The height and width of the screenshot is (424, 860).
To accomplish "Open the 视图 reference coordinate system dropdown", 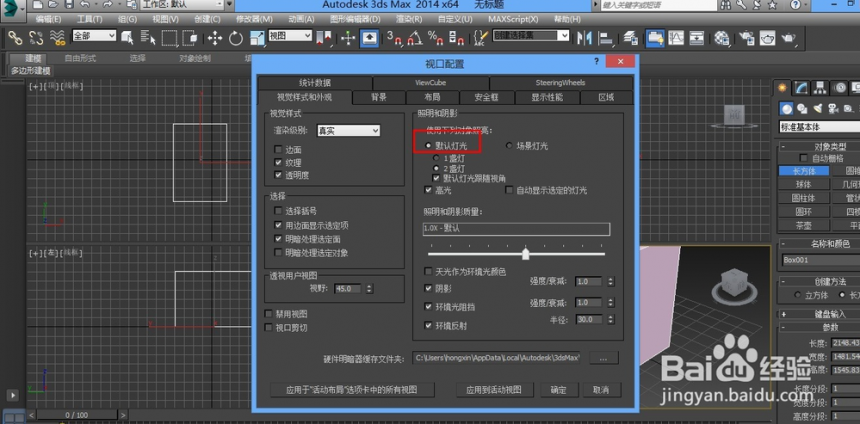I will (x=290, y=36).
